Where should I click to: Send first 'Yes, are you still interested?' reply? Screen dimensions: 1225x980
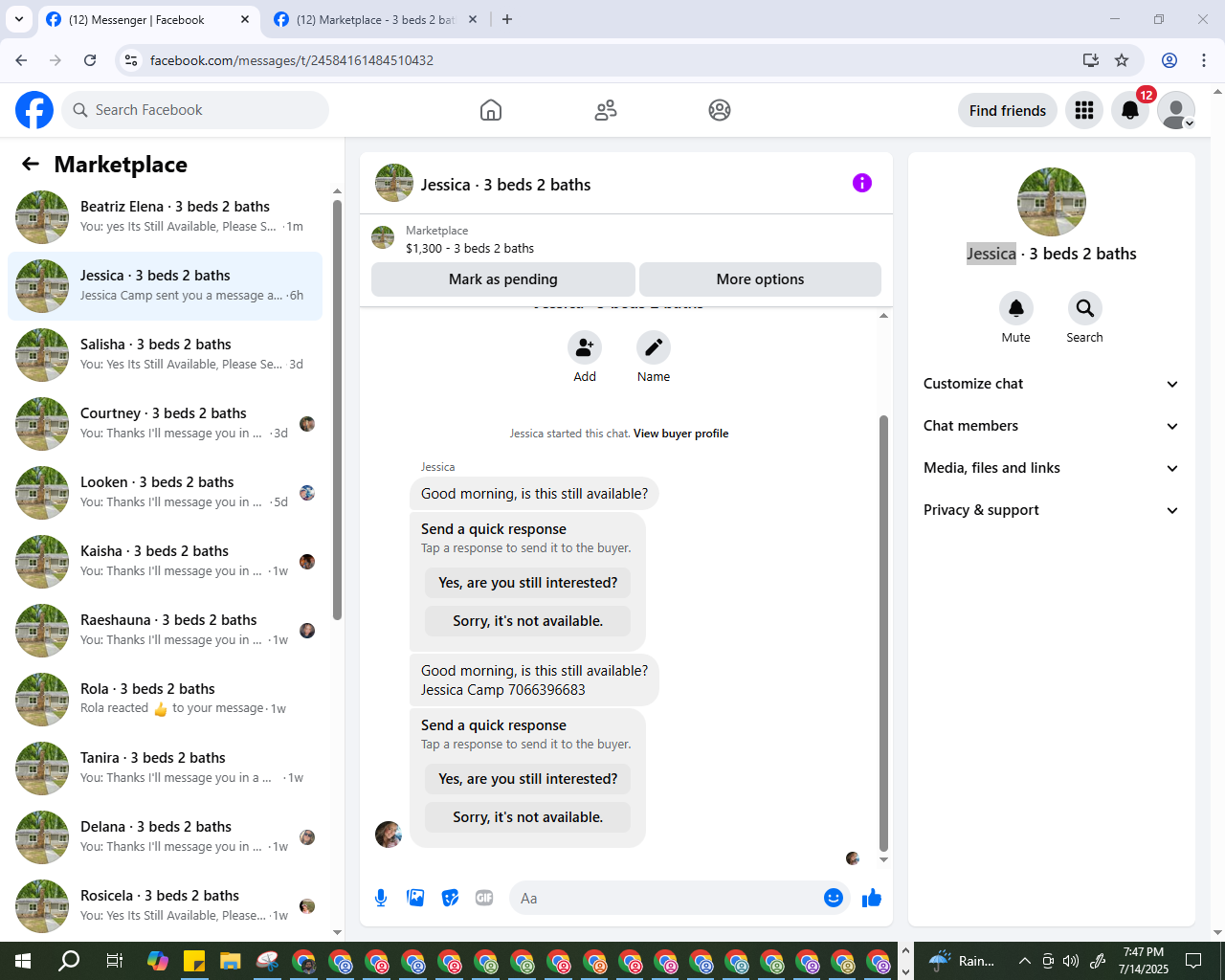click(527, 583)
